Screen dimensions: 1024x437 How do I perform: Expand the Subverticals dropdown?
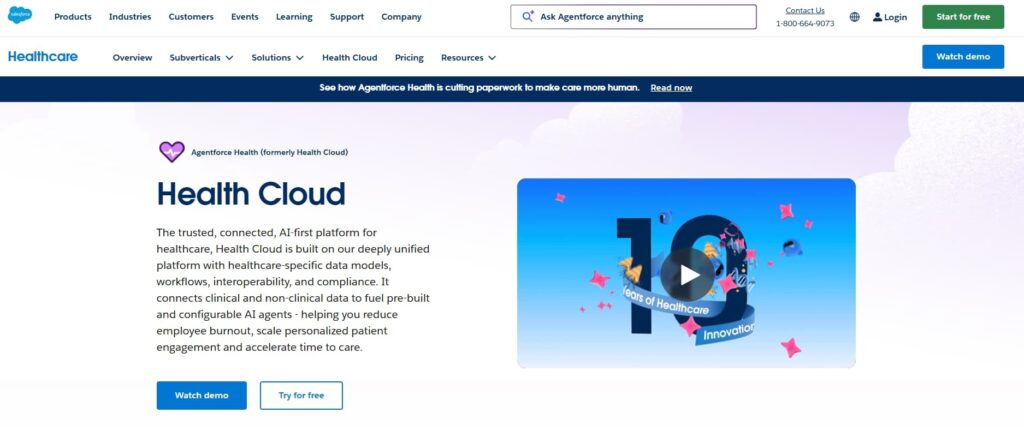pyautogui.click(x=201, y=57)
